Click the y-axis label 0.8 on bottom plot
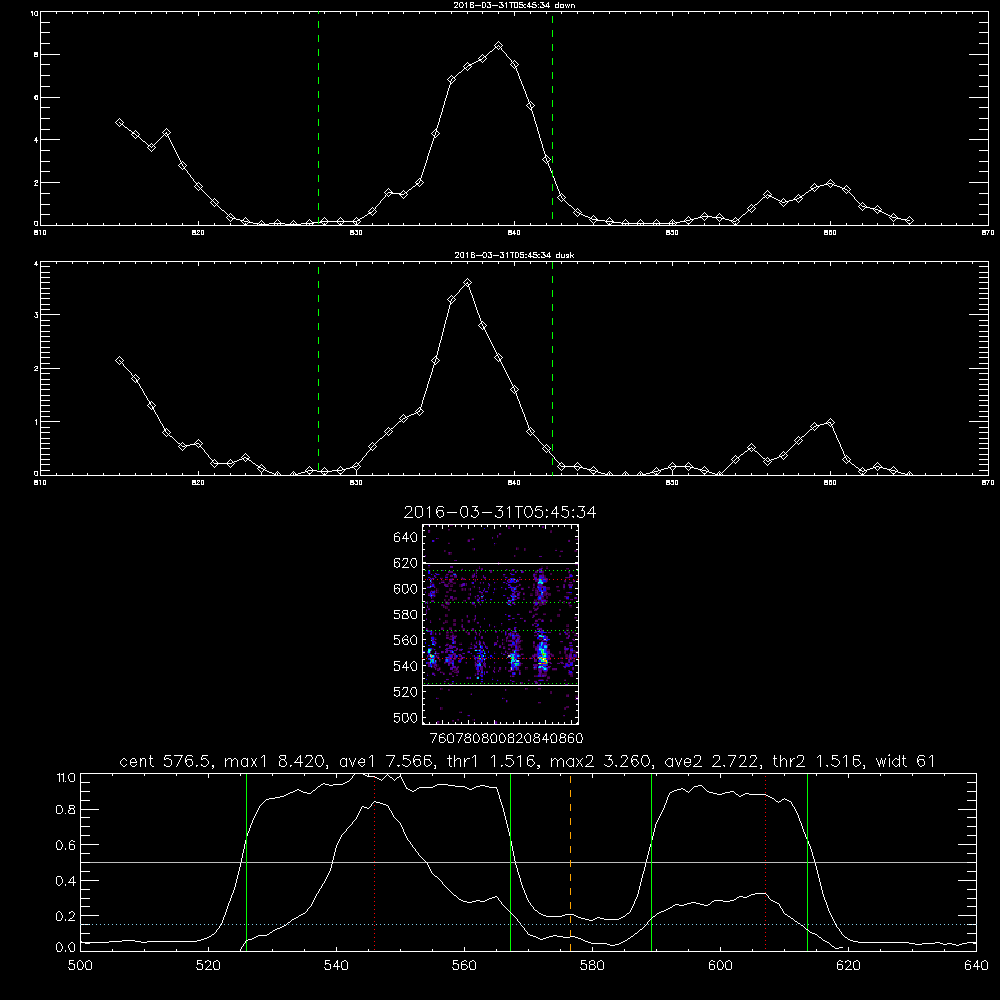Image resolution: width=1000 pixels, height=1000 pixels. click(66, 809)
